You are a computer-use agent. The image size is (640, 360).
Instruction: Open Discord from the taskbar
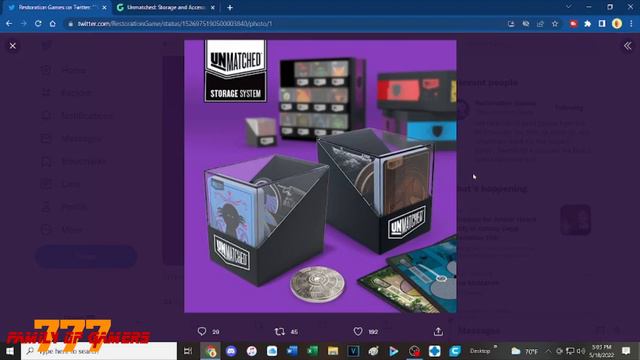[x=231, y=351]
